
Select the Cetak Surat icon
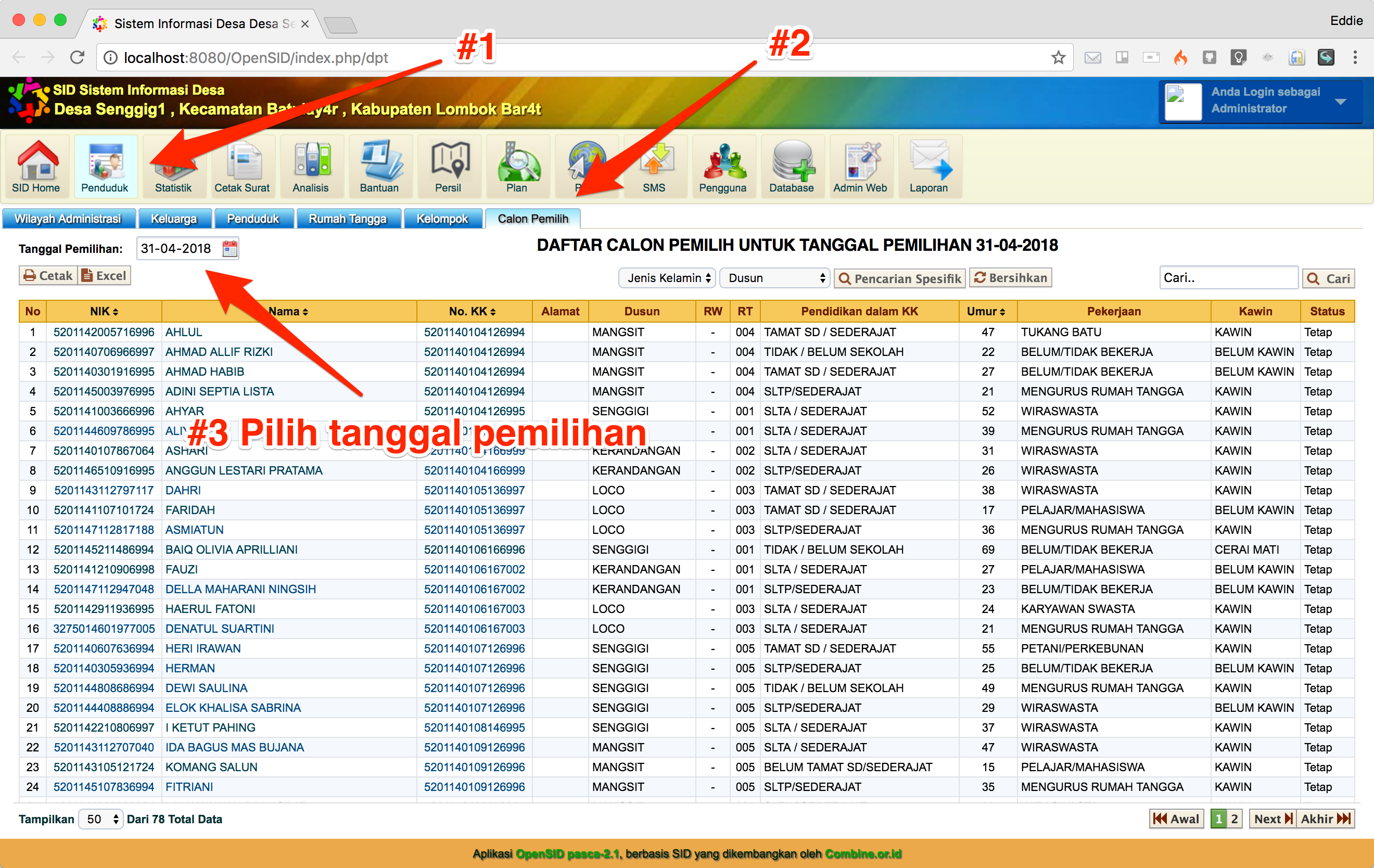point(243,166)
